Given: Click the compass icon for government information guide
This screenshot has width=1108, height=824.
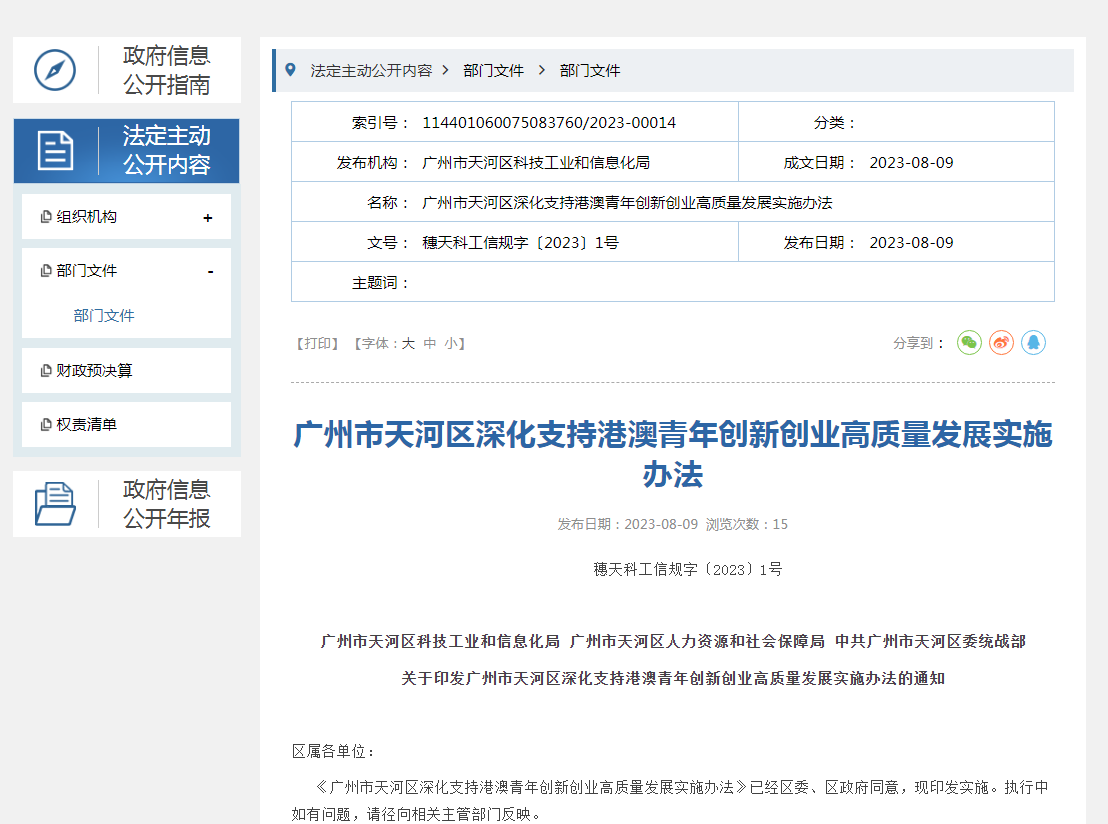Looking at the screenshot, I should tap(55, 70).
